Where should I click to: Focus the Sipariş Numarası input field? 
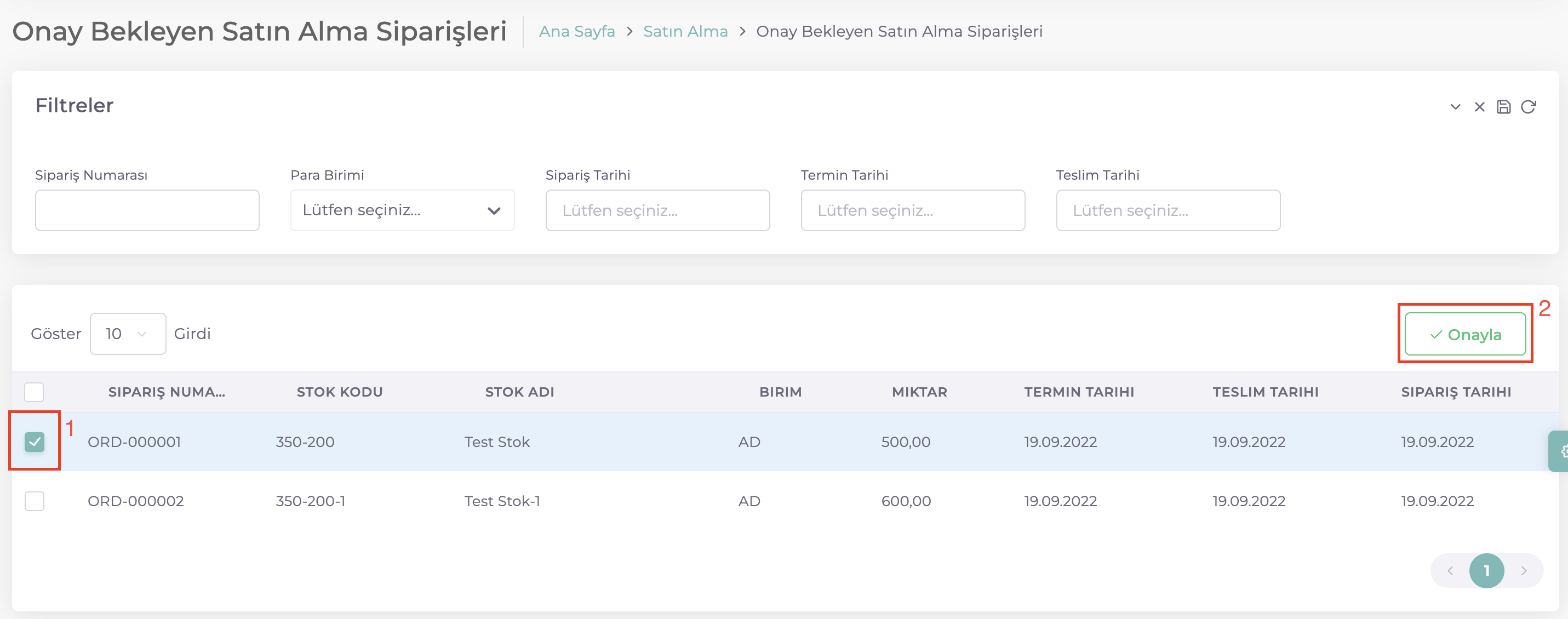tap(147, 210)
